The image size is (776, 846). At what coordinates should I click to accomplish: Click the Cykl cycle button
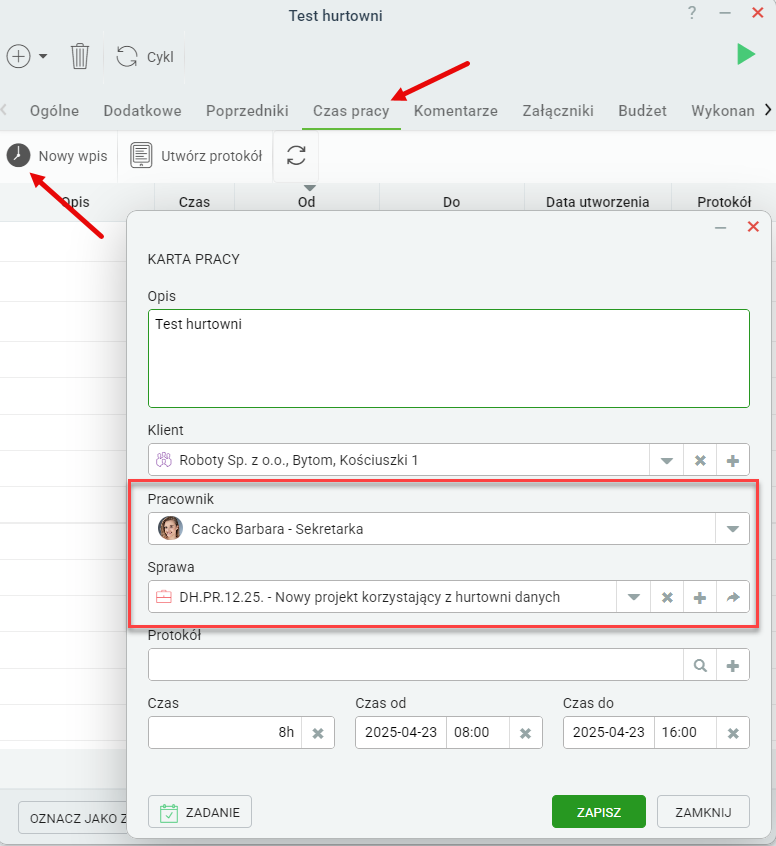point(145,56)
